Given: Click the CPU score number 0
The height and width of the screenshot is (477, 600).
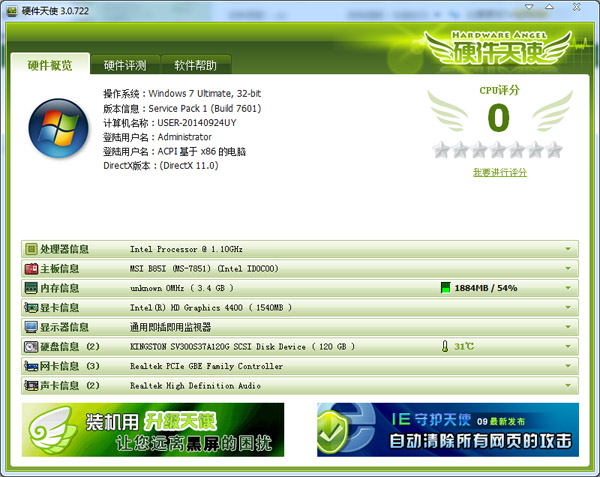Looking at the screenshot, I should pos(499,118).
